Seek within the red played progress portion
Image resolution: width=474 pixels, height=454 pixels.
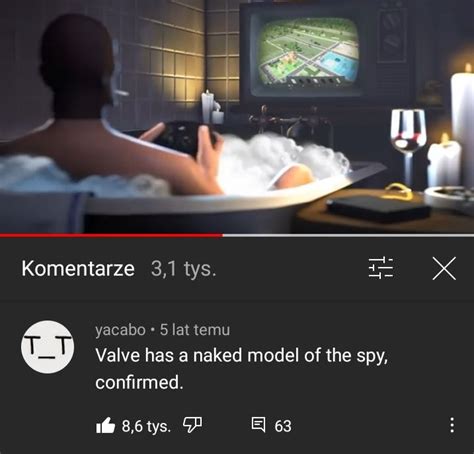(111, 235)
